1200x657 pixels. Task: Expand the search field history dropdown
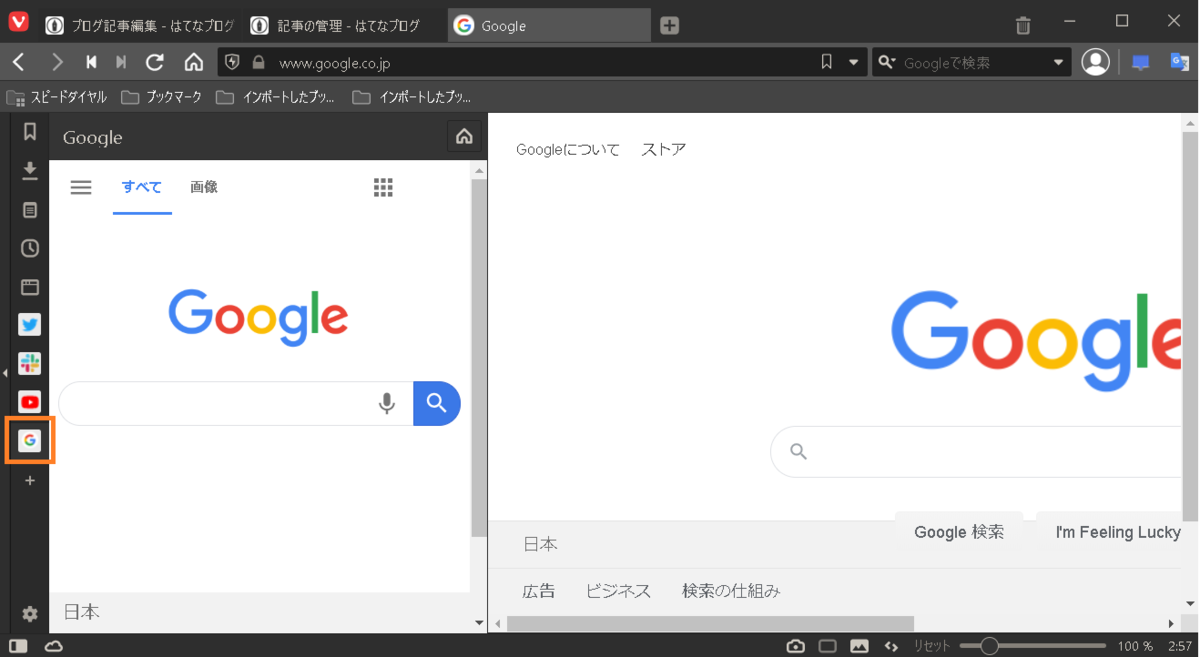(x=1058, y=62)
